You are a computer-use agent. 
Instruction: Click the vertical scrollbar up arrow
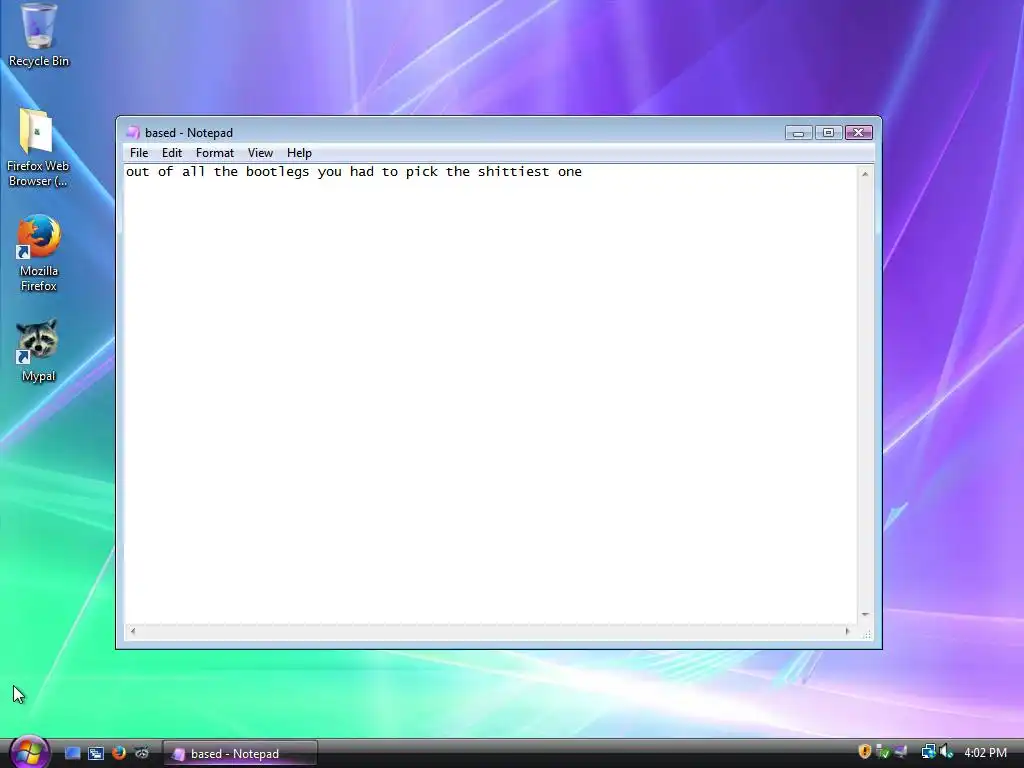coord(865,174)
